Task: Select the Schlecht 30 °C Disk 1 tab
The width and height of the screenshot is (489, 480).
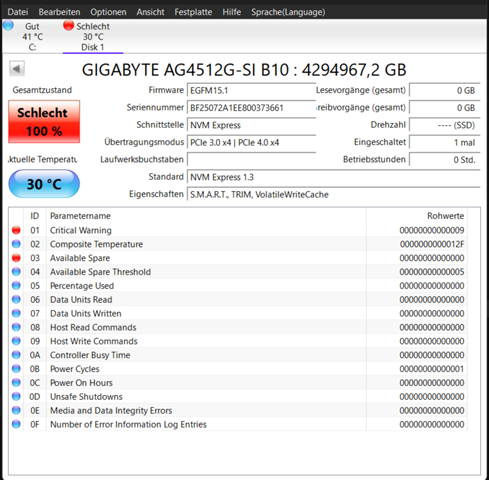Action: (93, 36)
